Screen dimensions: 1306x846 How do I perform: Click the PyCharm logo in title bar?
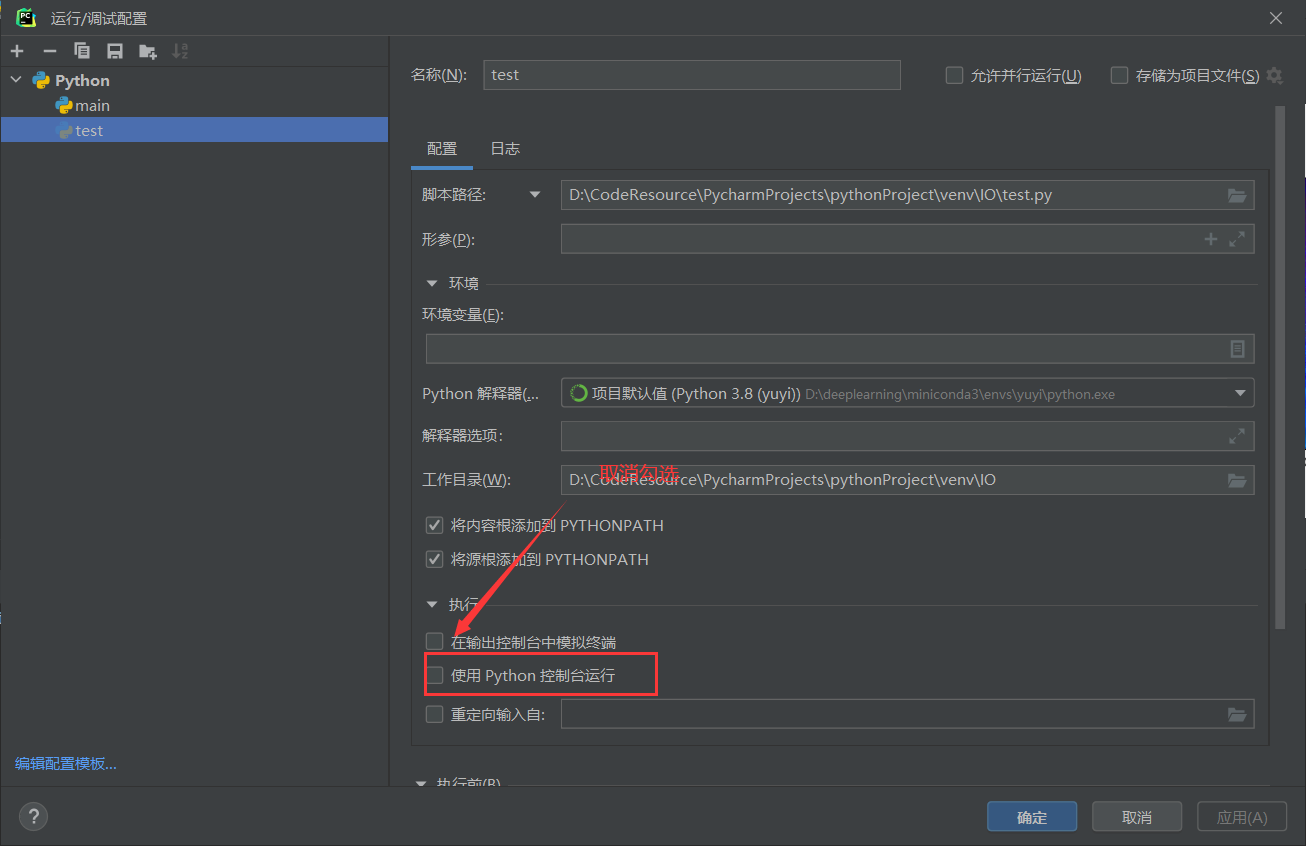(x=26, y=17)
